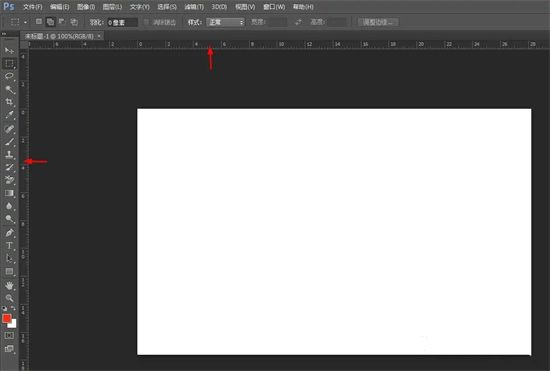Screen dimensions: 550x371
Task: Select the Eraser tool
Action: click(x=9, y=180)
